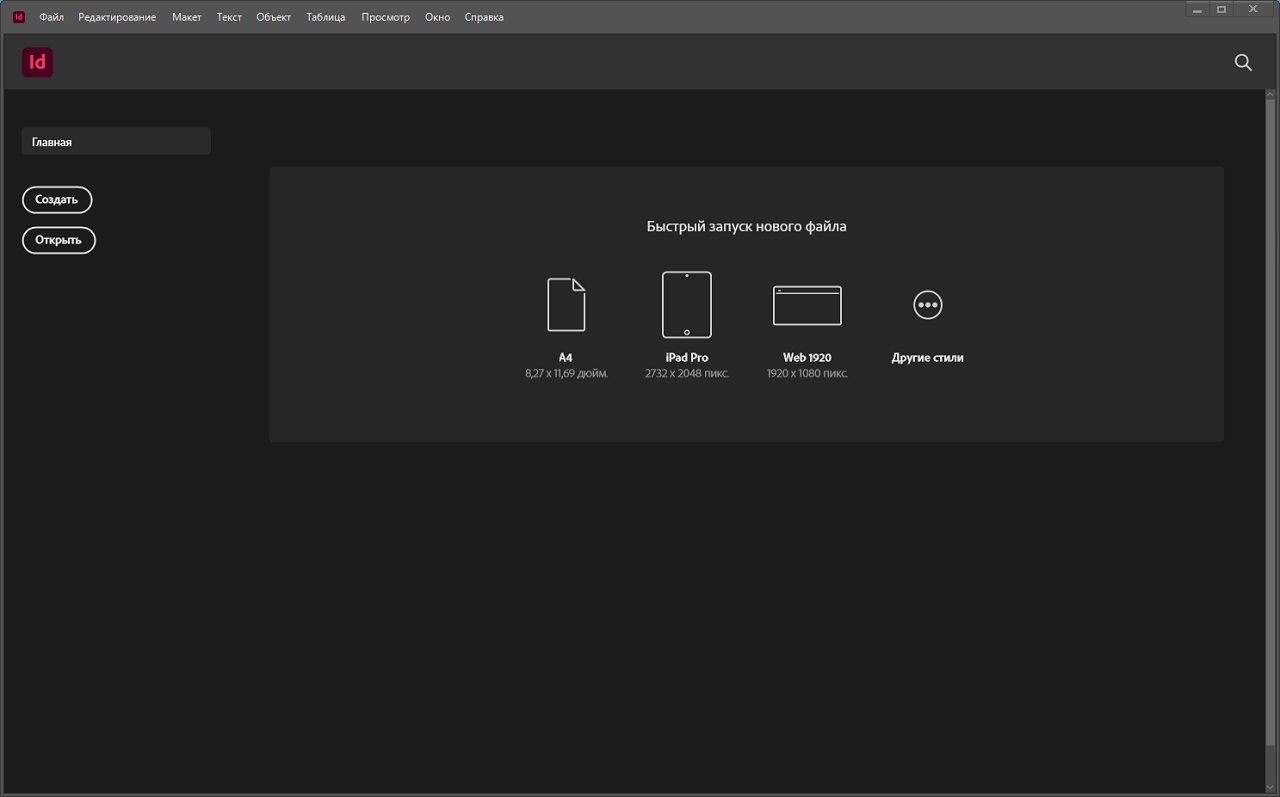Switch to the Главная tab
The width and height of the screenshot is (1280, 797).
click(x=116, y=142)
